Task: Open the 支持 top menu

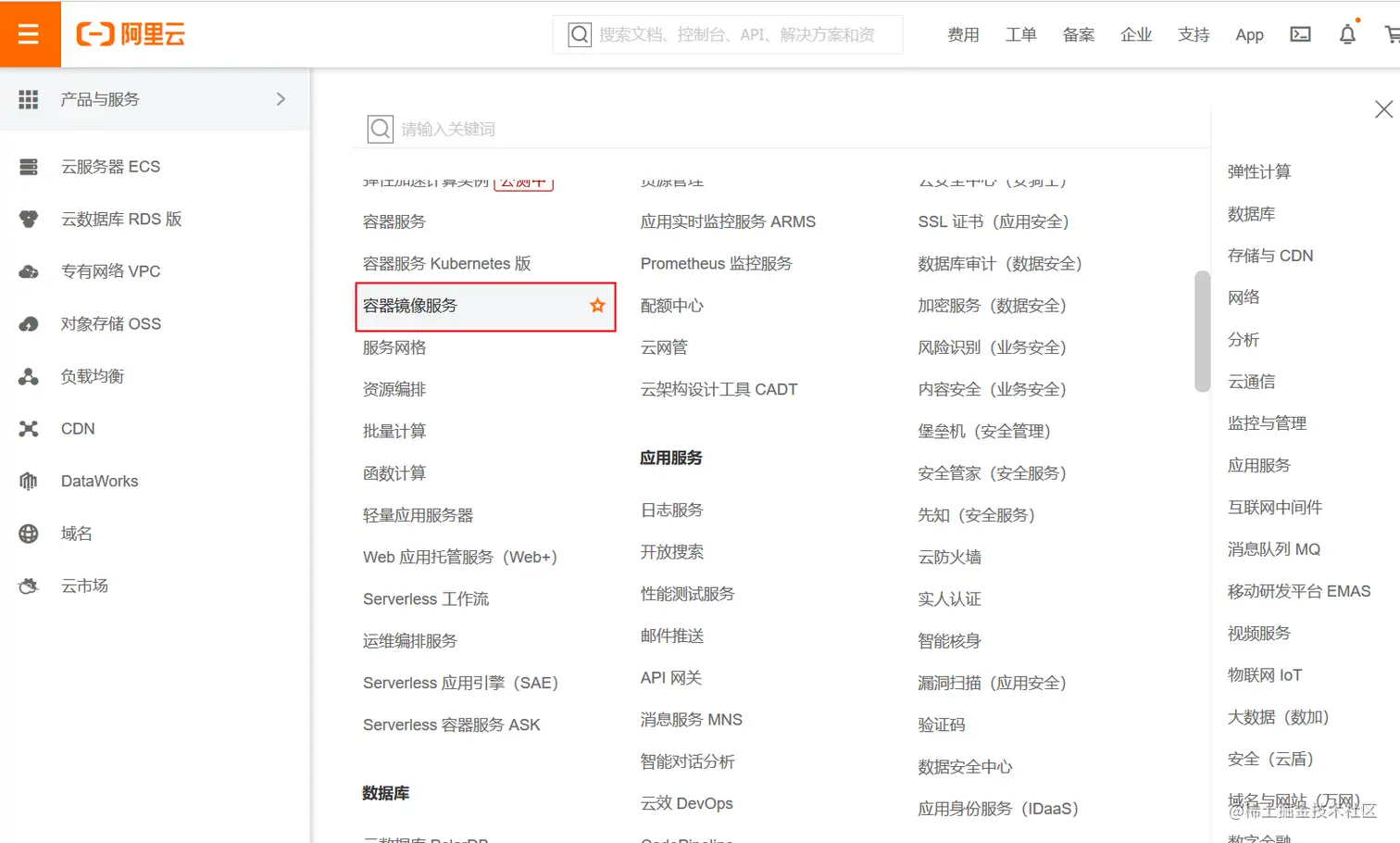Action: [1193, 35]
